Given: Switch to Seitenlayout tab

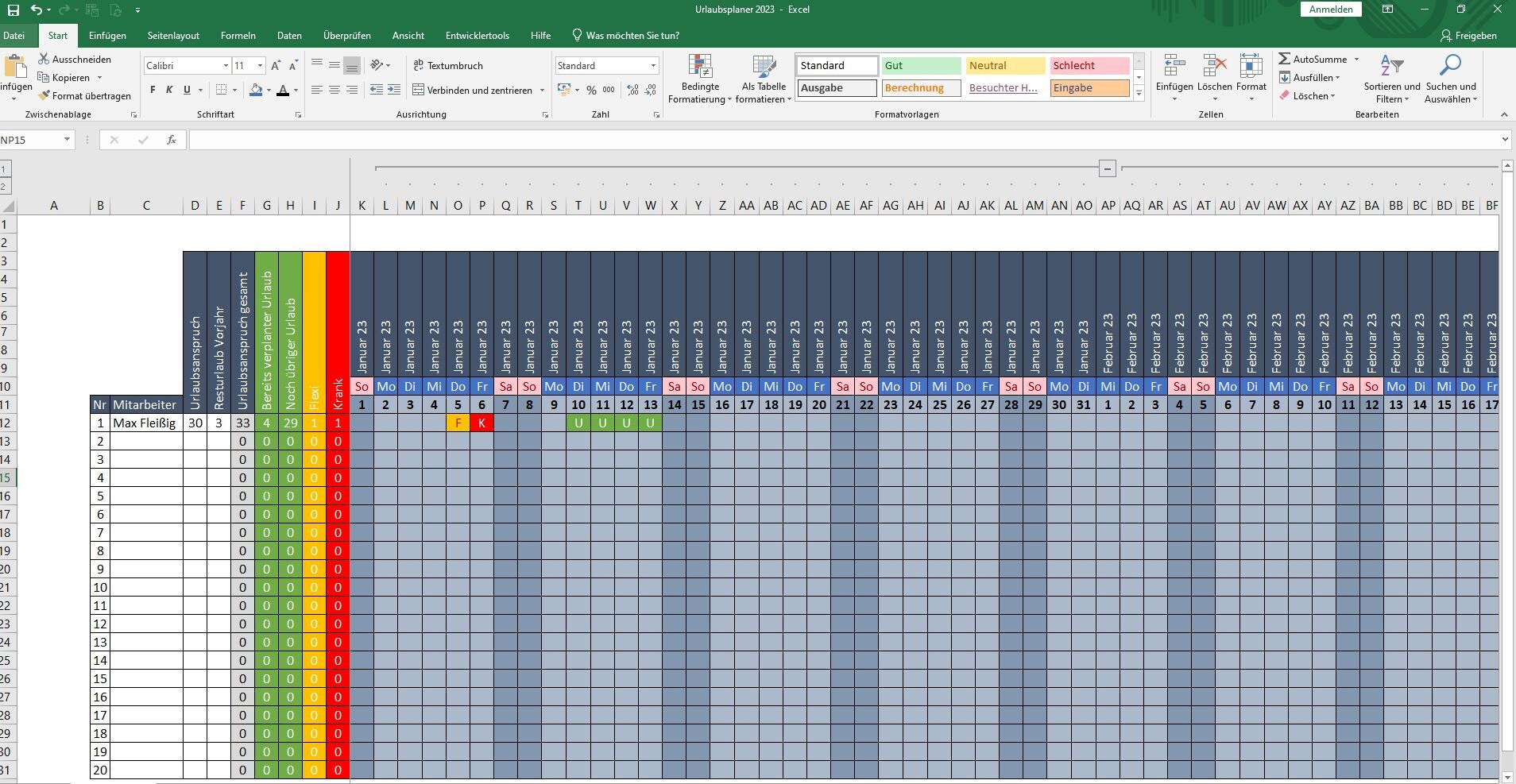Looking at the screenshot, I should 173,36.
